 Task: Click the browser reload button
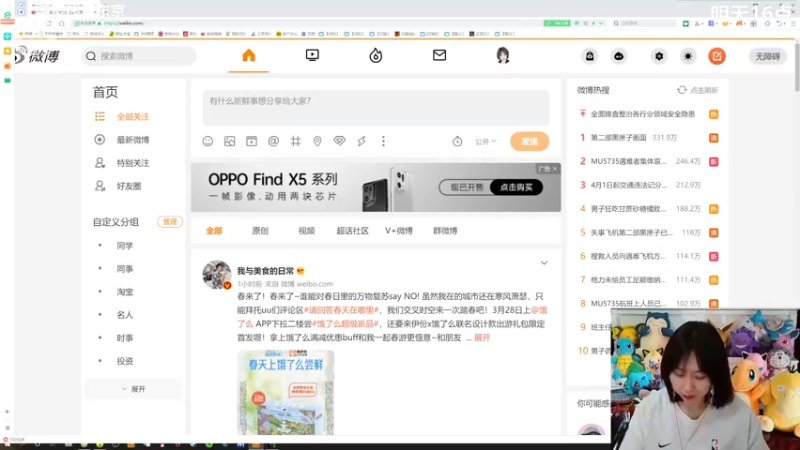[48, 23]
